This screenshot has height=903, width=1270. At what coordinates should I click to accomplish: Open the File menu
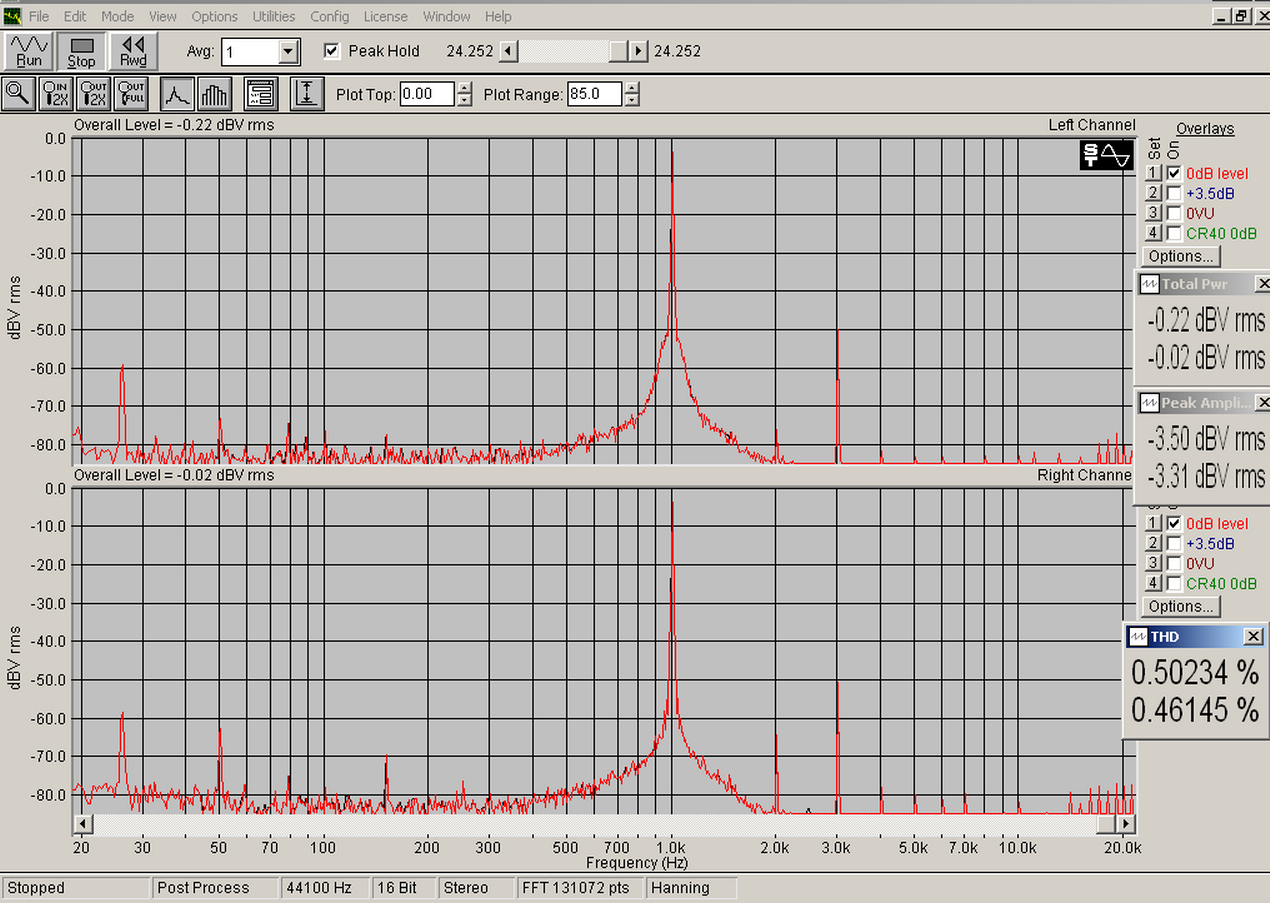pyautogui.click(x=39, y=16)
